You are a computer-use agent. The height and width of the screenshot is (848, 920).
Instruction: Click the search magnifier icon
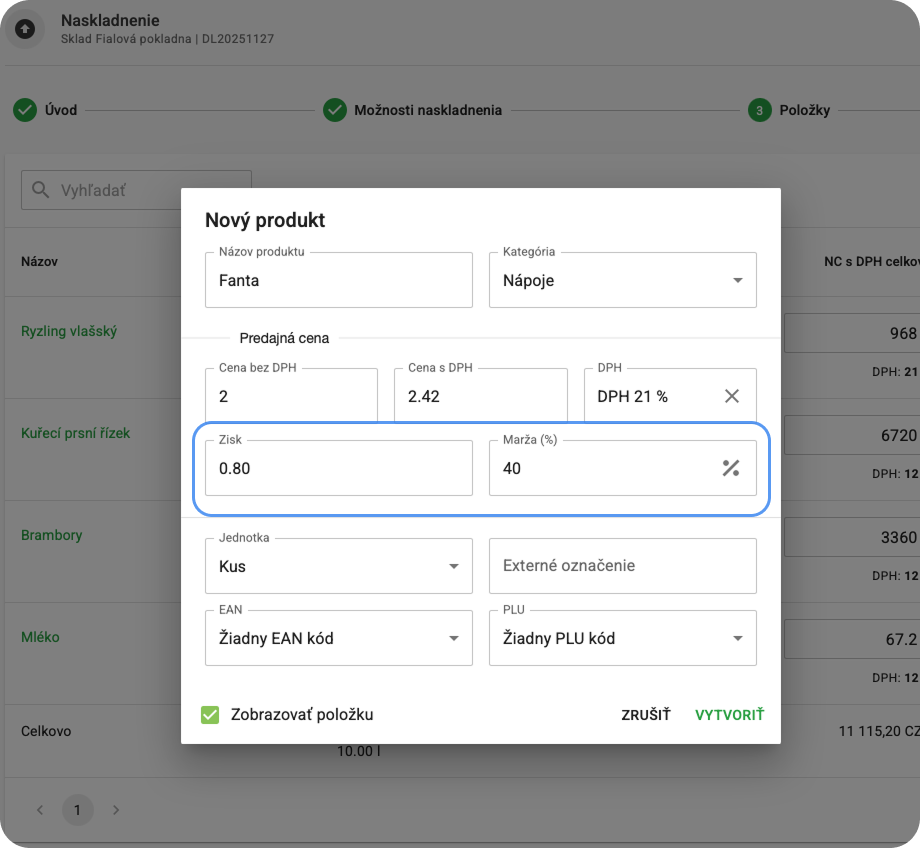(41, 190)
